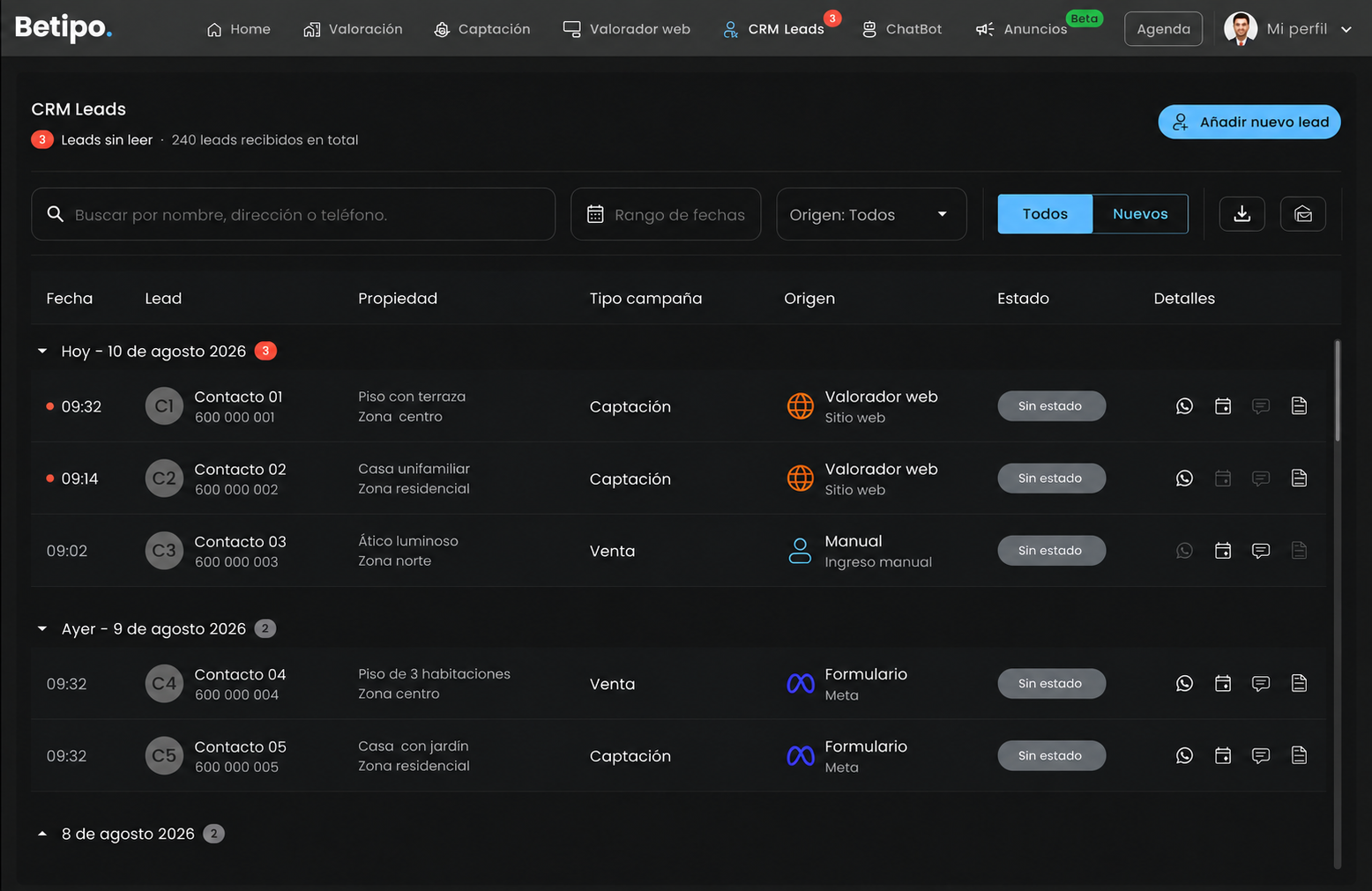Expand the 8 de agosto 2026 group

(x=42, y=834)
